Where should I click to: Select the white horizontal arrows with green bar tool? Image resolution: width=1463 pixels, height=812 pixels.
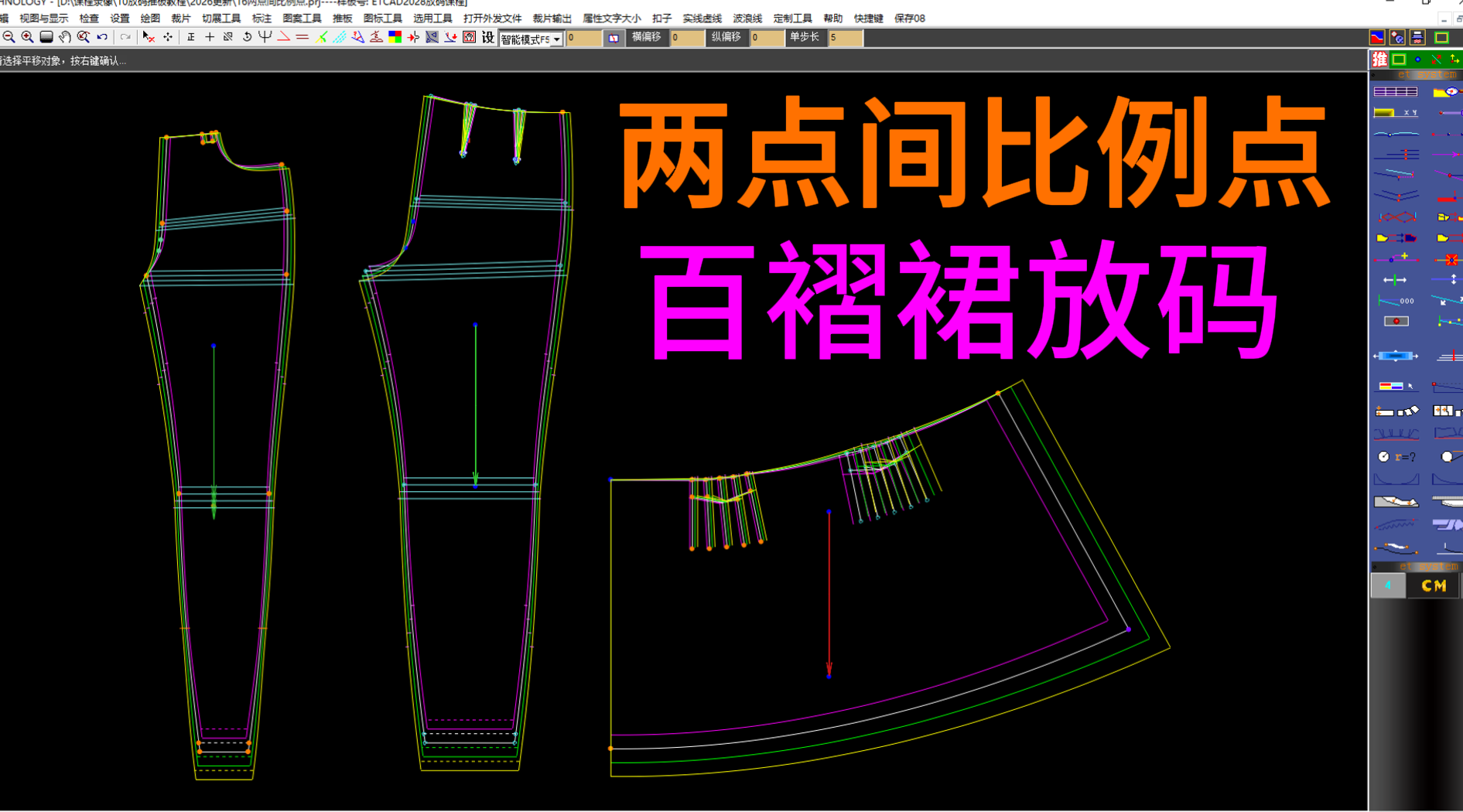point(1396,279)
